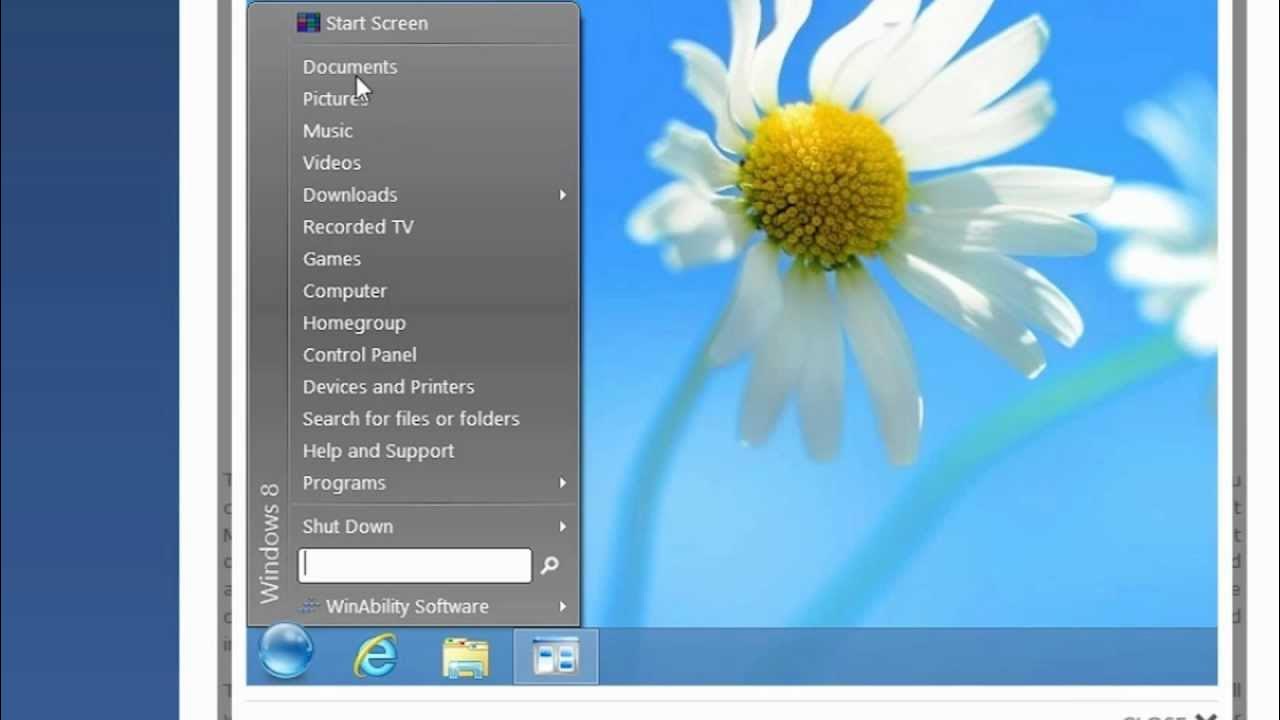Open the Homegroup entry
The image size is (1280, 720).
tap(354, 323)
